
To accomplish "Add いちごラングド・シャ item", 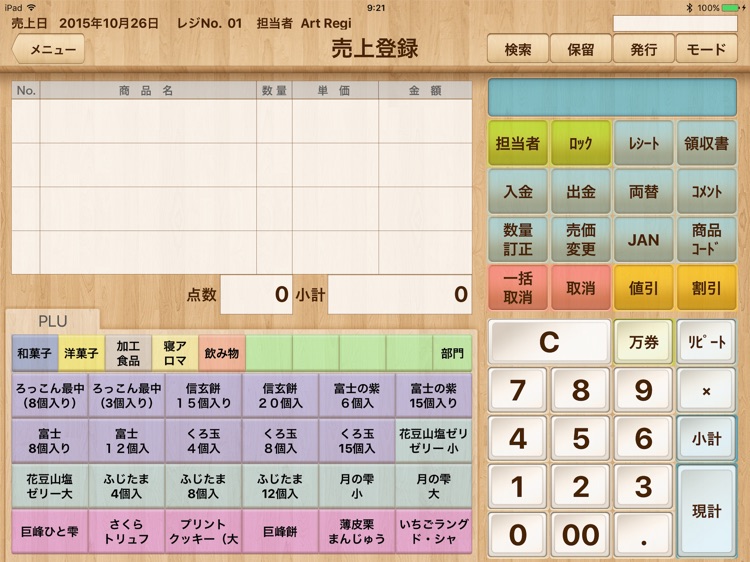I will click(433, 531).
